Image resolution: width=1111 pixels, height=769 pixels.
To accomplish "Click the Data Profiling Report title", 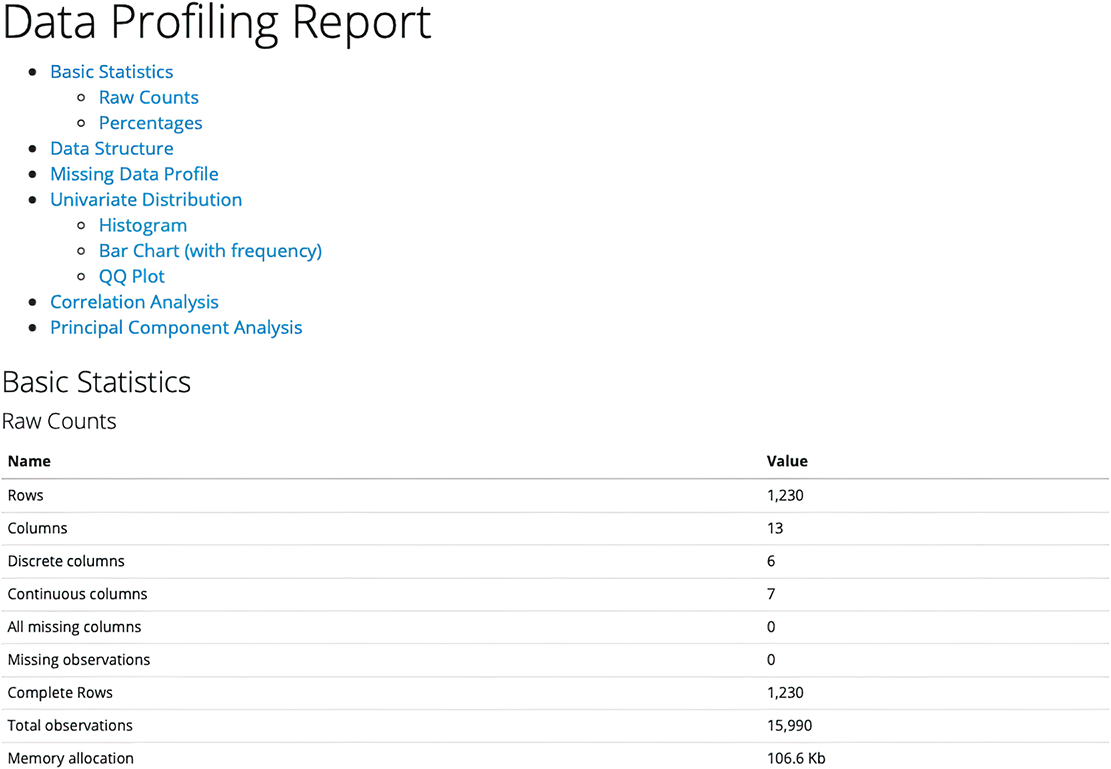I will click(x=217, y=23).
